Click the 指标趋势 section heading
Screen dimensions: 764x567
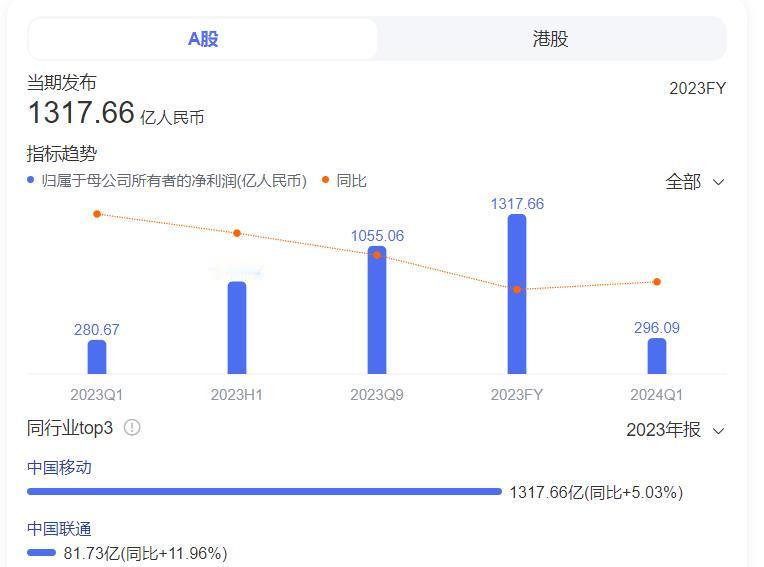[x=62, y=154]
